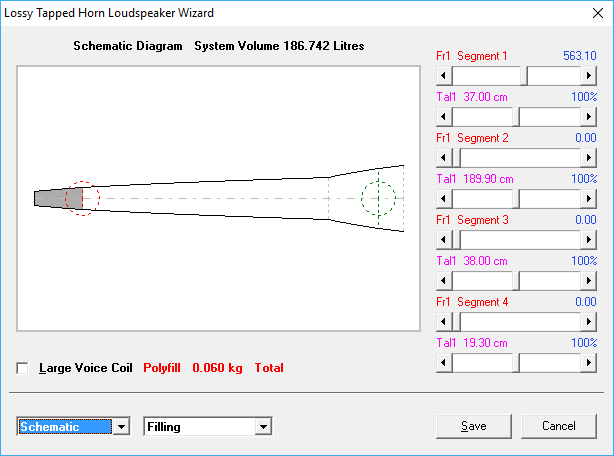Image resolution: width=614 pixels, height=456 pixels.
Task: Enable the Large Voice Coil checkbox
Action: pos(22,368)
